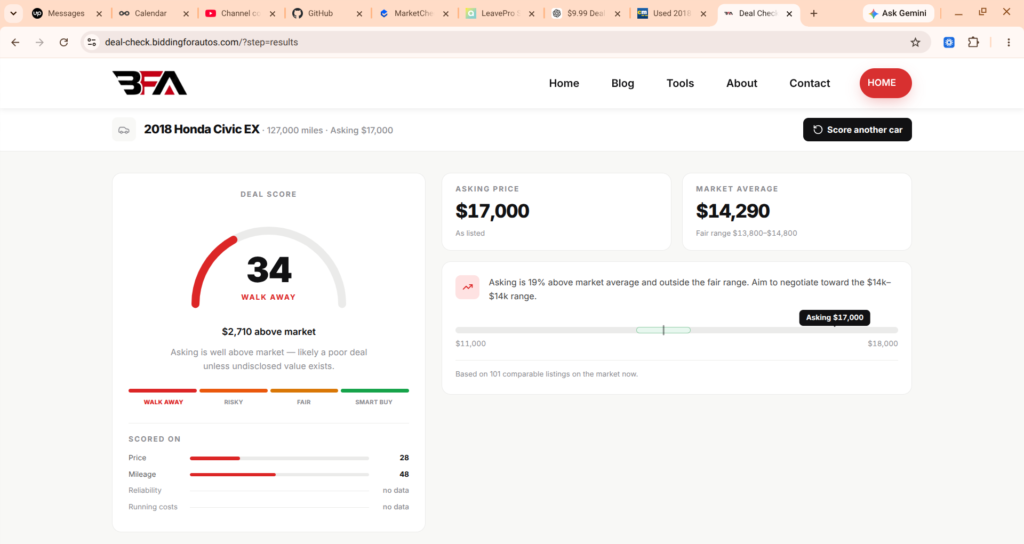Click the Asking $17,000 tooltip label
1024x544 pixels.
[x=834, y=317]
